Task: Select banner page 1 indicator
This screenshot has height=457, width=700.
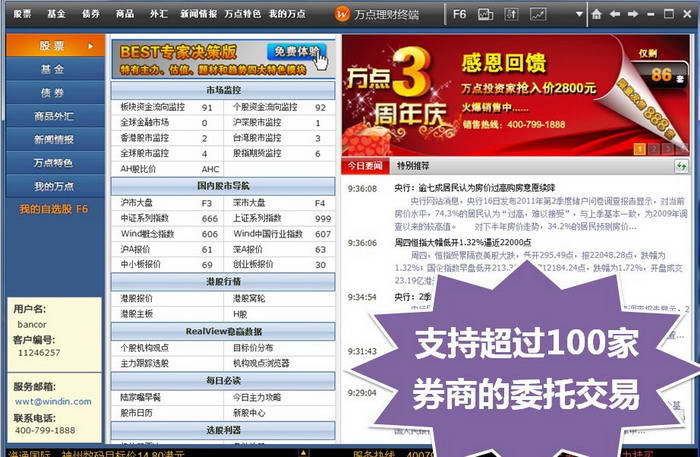Action: click(640, 148)
